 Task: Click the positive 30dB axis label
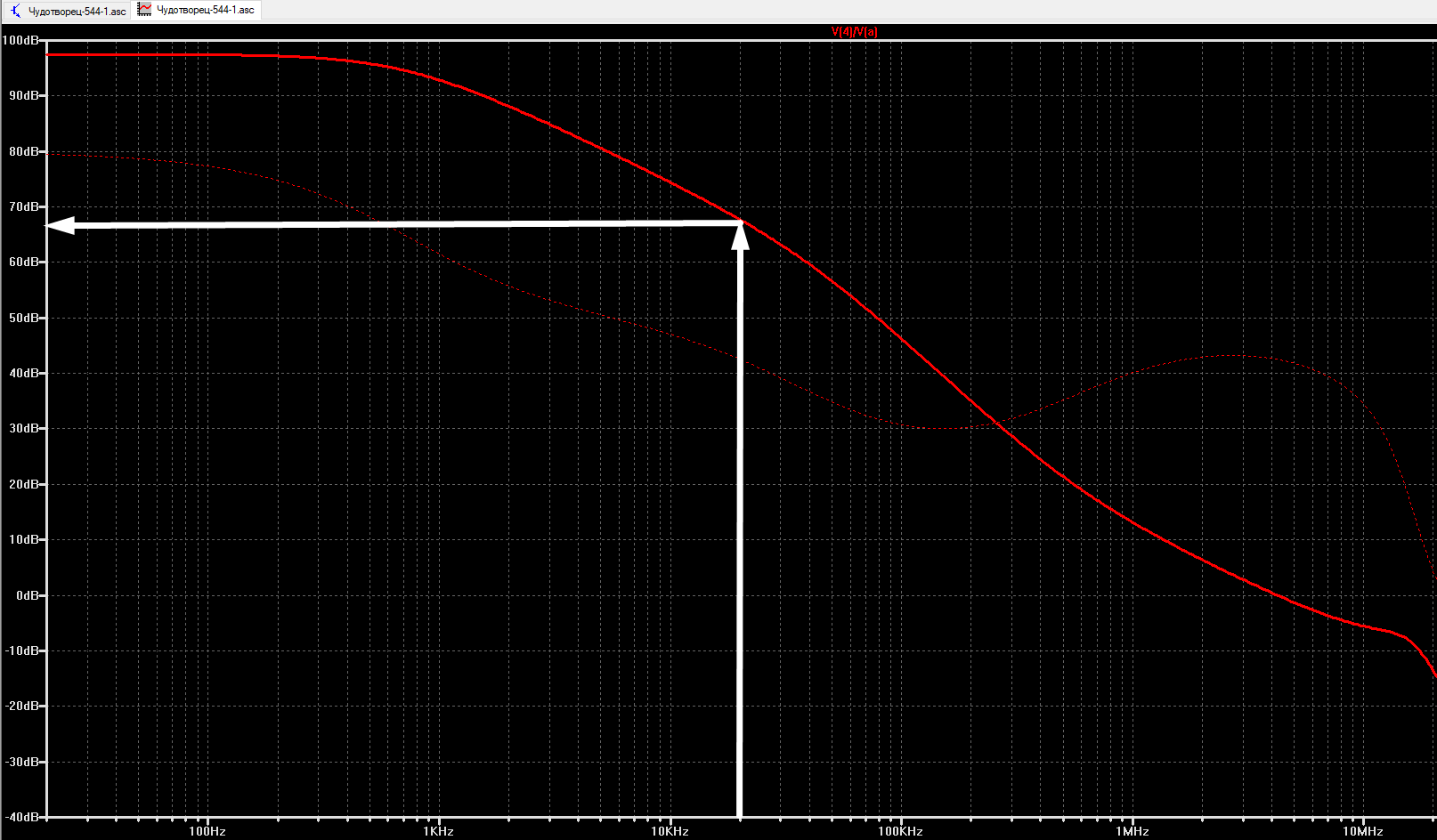(24, 428)
